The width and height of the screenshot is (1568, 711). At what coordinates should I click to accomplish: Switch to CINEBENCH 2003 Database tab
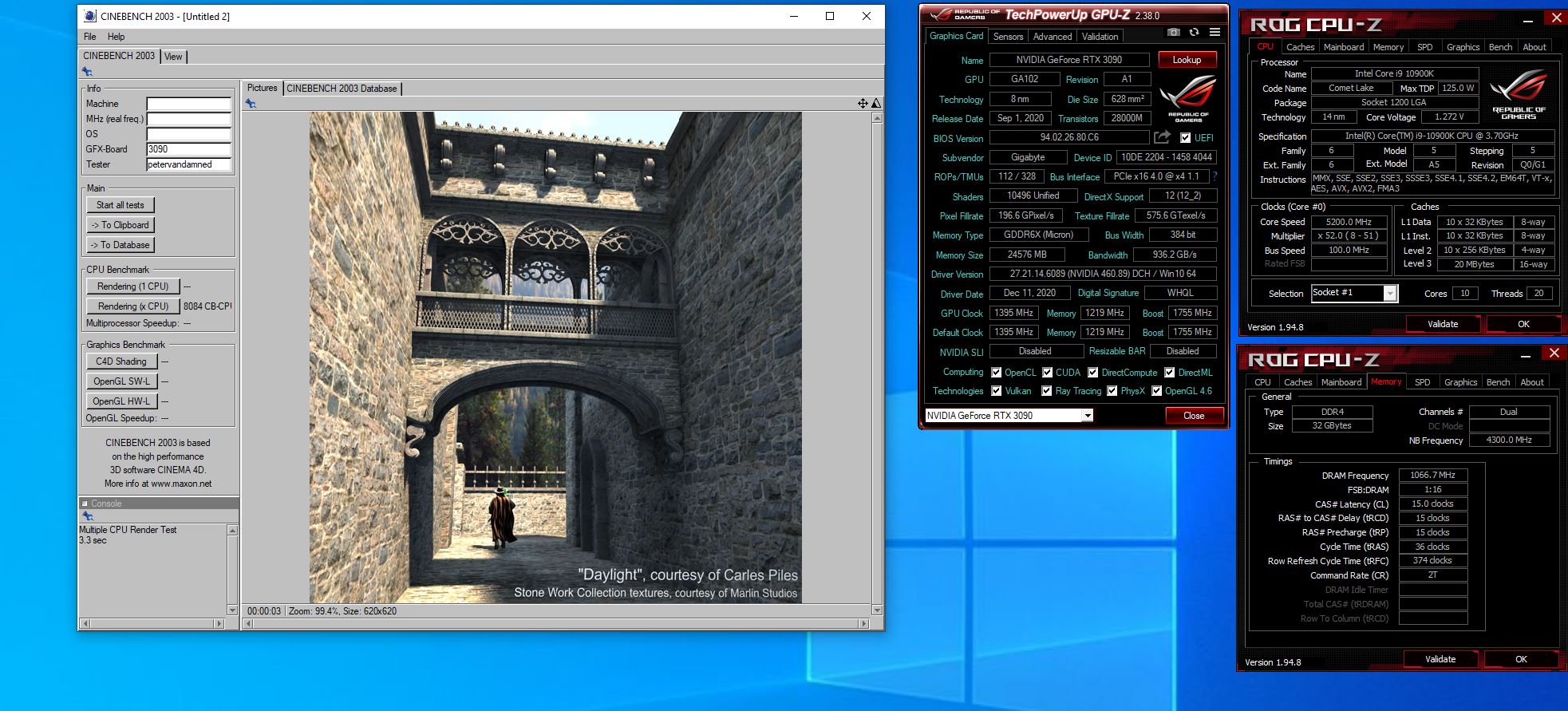coord(342,89)
